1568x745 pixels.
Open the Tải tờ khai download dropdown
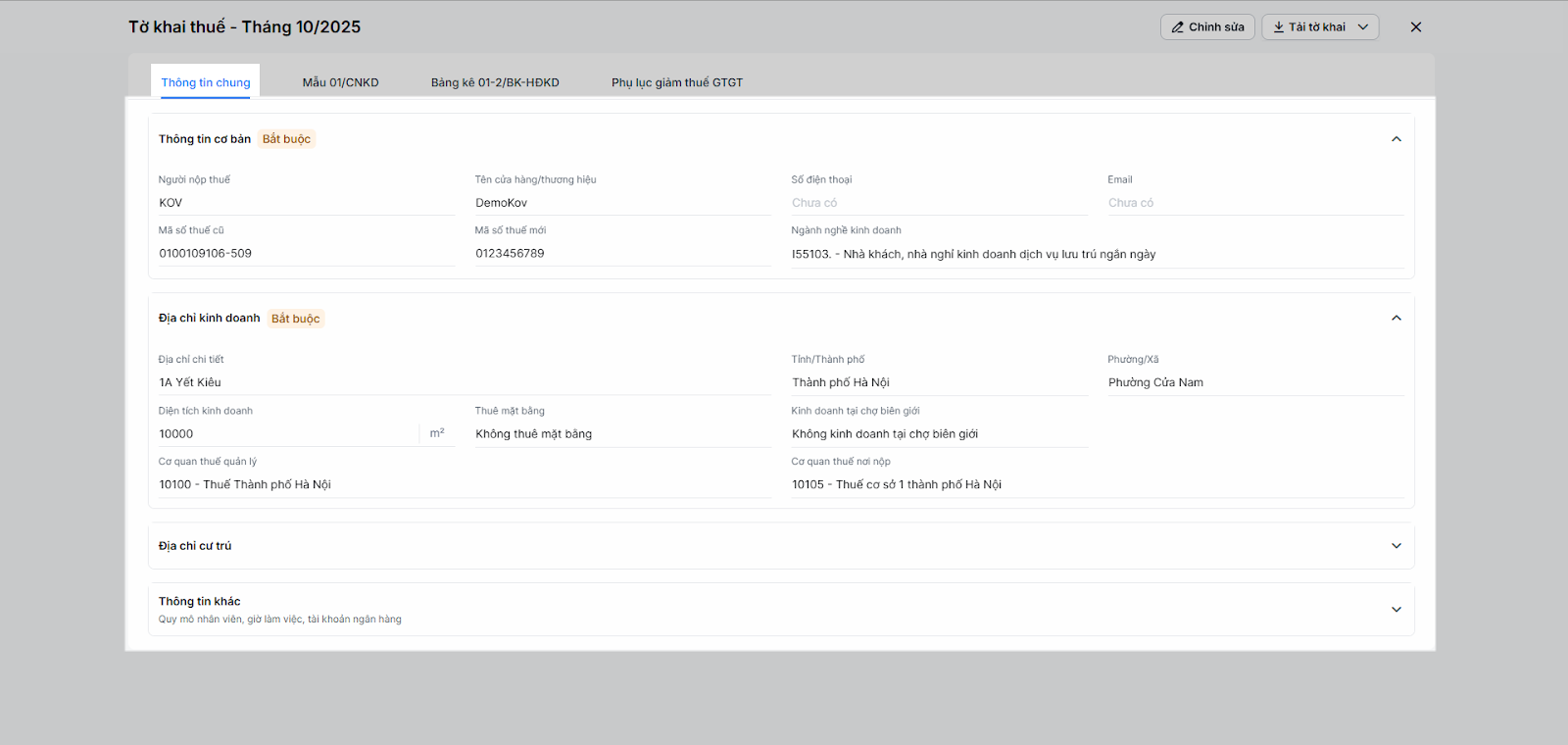tap(1320, 27)
